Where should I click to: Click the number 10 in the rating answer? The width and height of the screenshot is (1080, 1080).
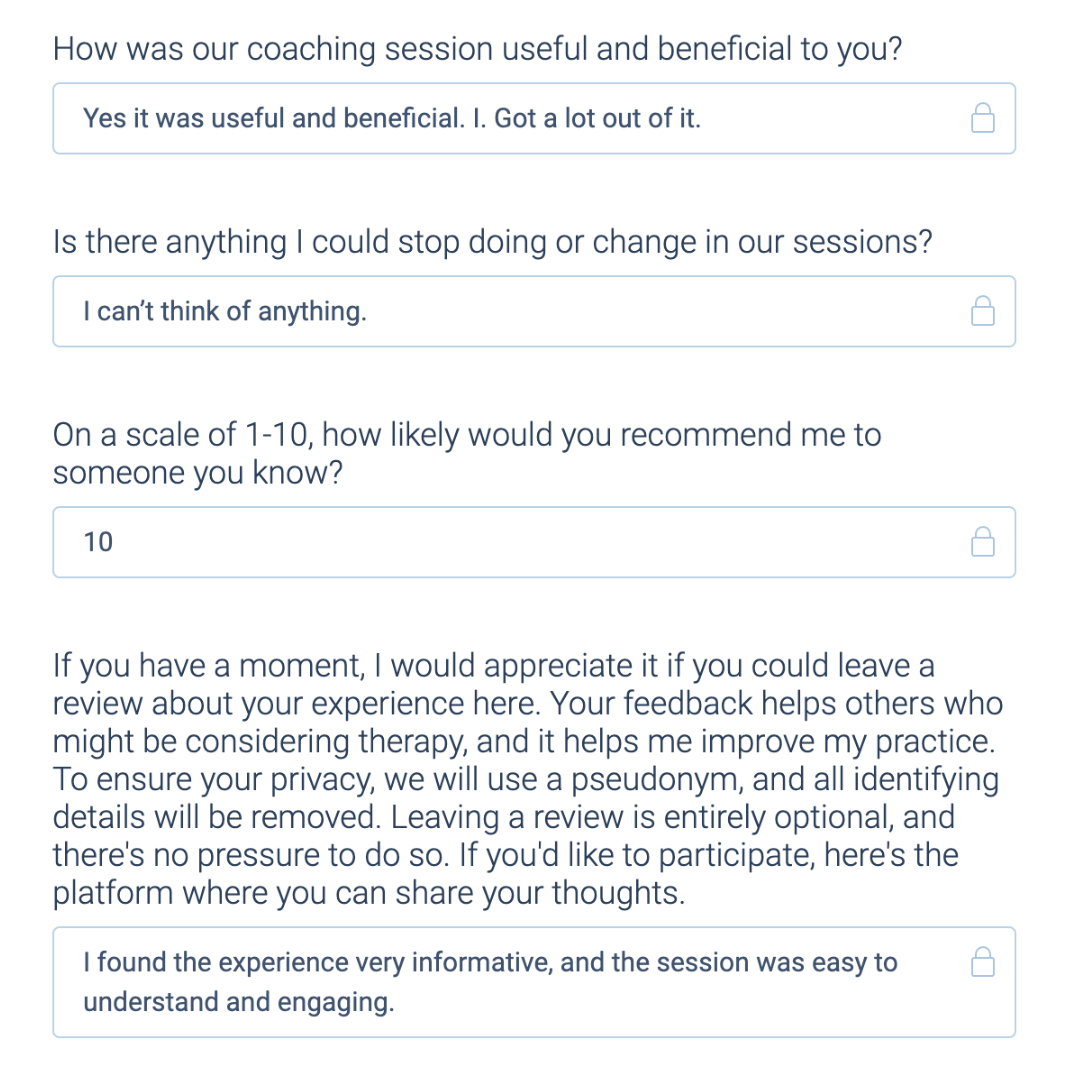tap(98, 542)
